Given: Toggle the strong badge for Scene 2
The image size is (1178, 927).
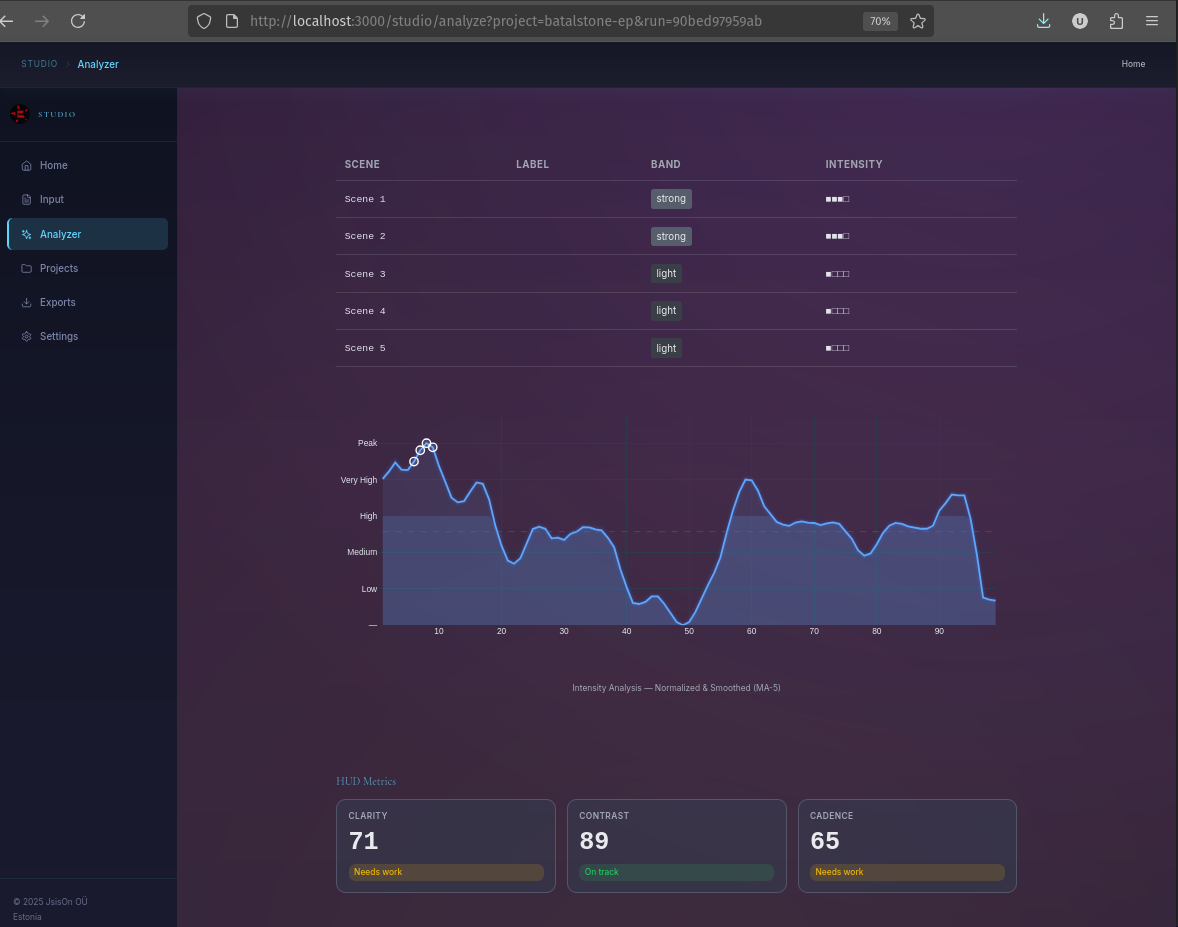Looking at the screenshot, I should 671,236.
